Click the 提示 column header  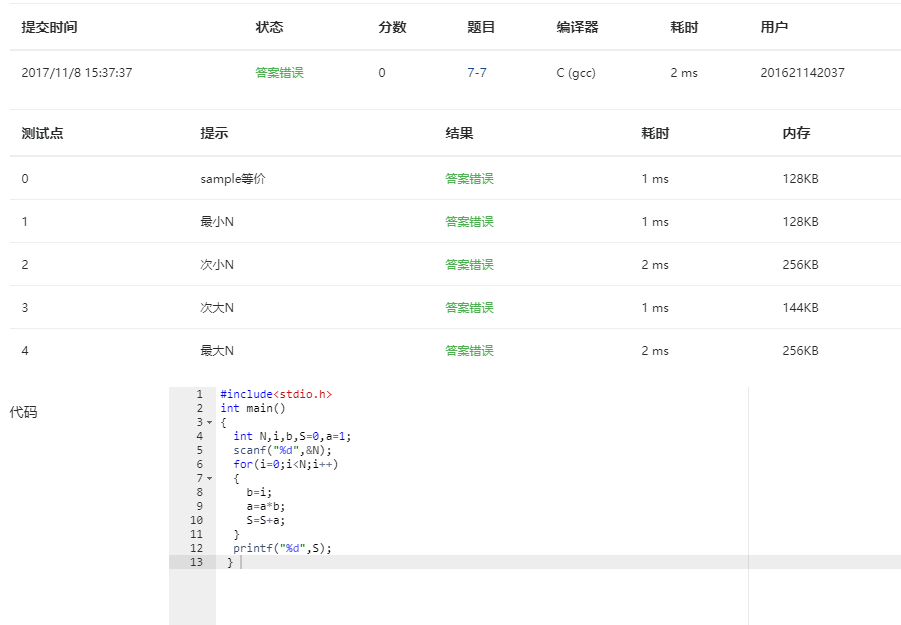[214, 133]
